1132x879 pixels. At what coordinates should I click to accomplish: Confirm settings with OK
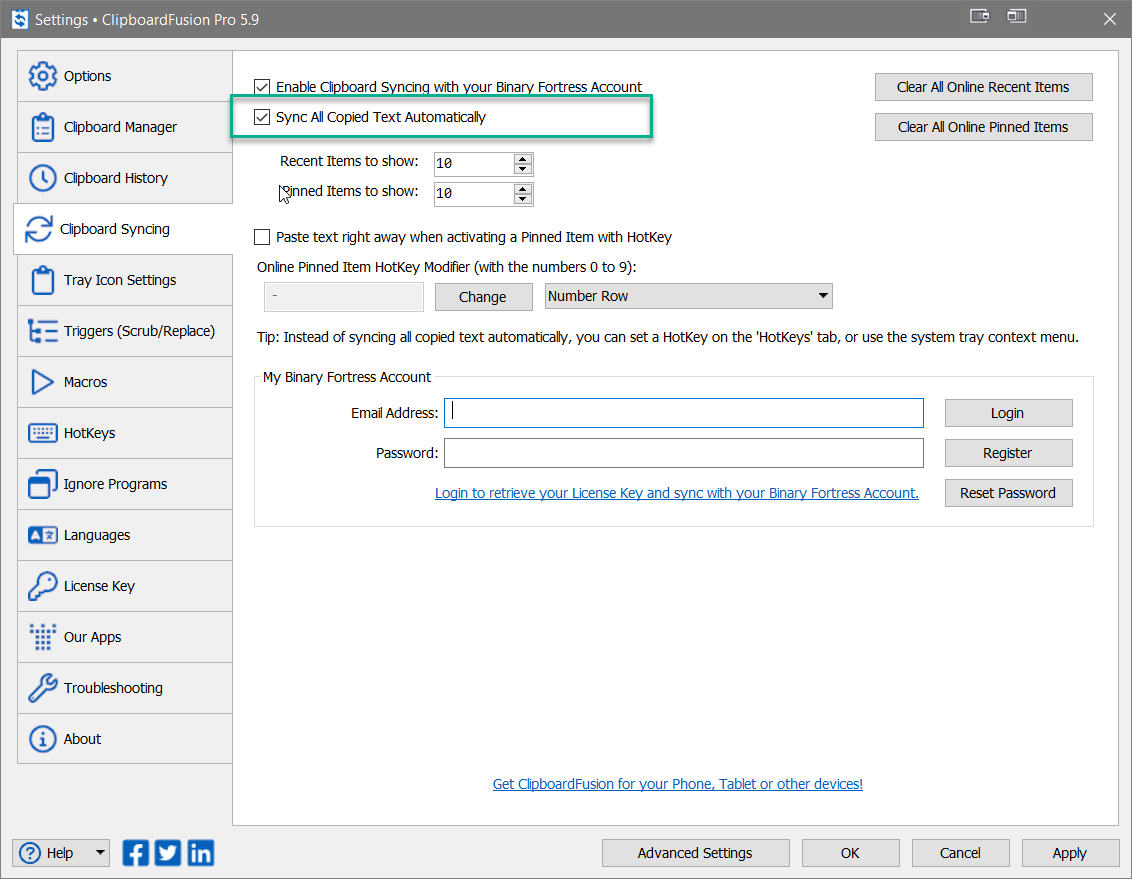coord(850,853)
